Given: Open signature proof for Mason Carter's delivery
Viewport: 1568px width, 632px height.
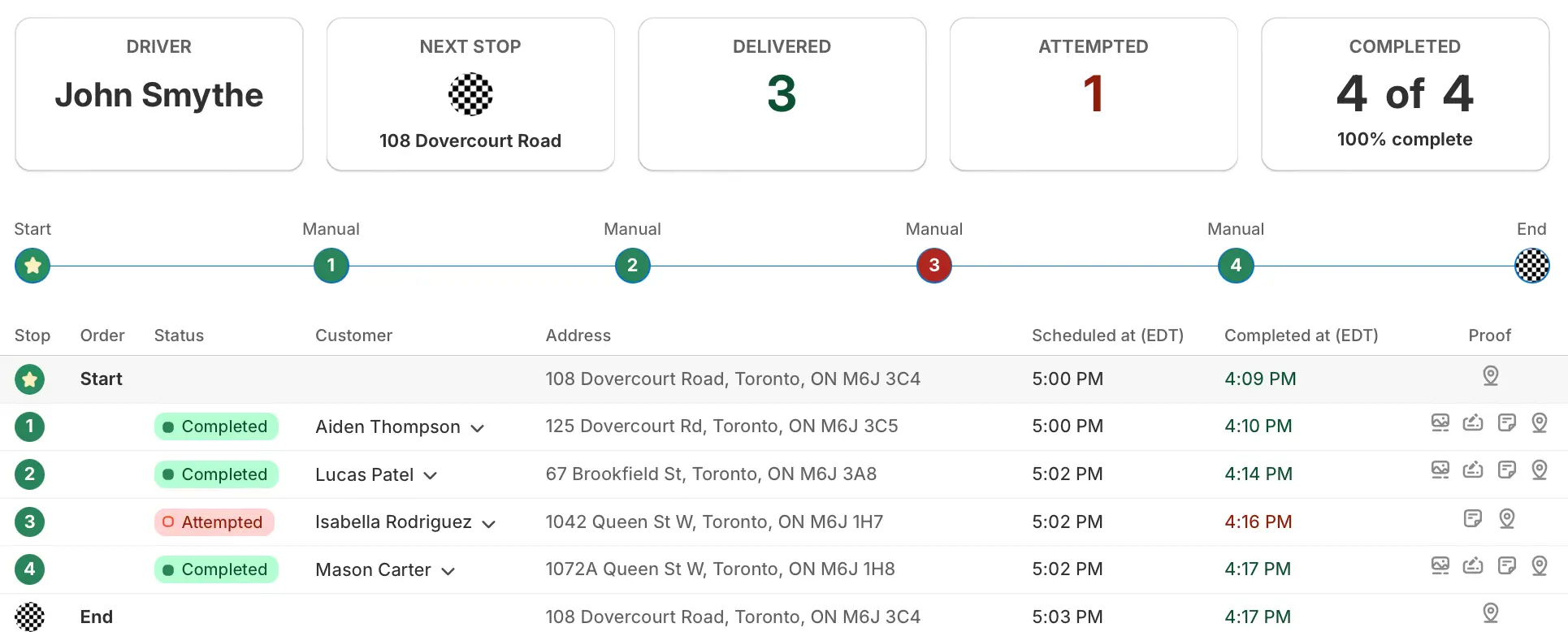Looking at the screenshot, I should [1473, 566].
